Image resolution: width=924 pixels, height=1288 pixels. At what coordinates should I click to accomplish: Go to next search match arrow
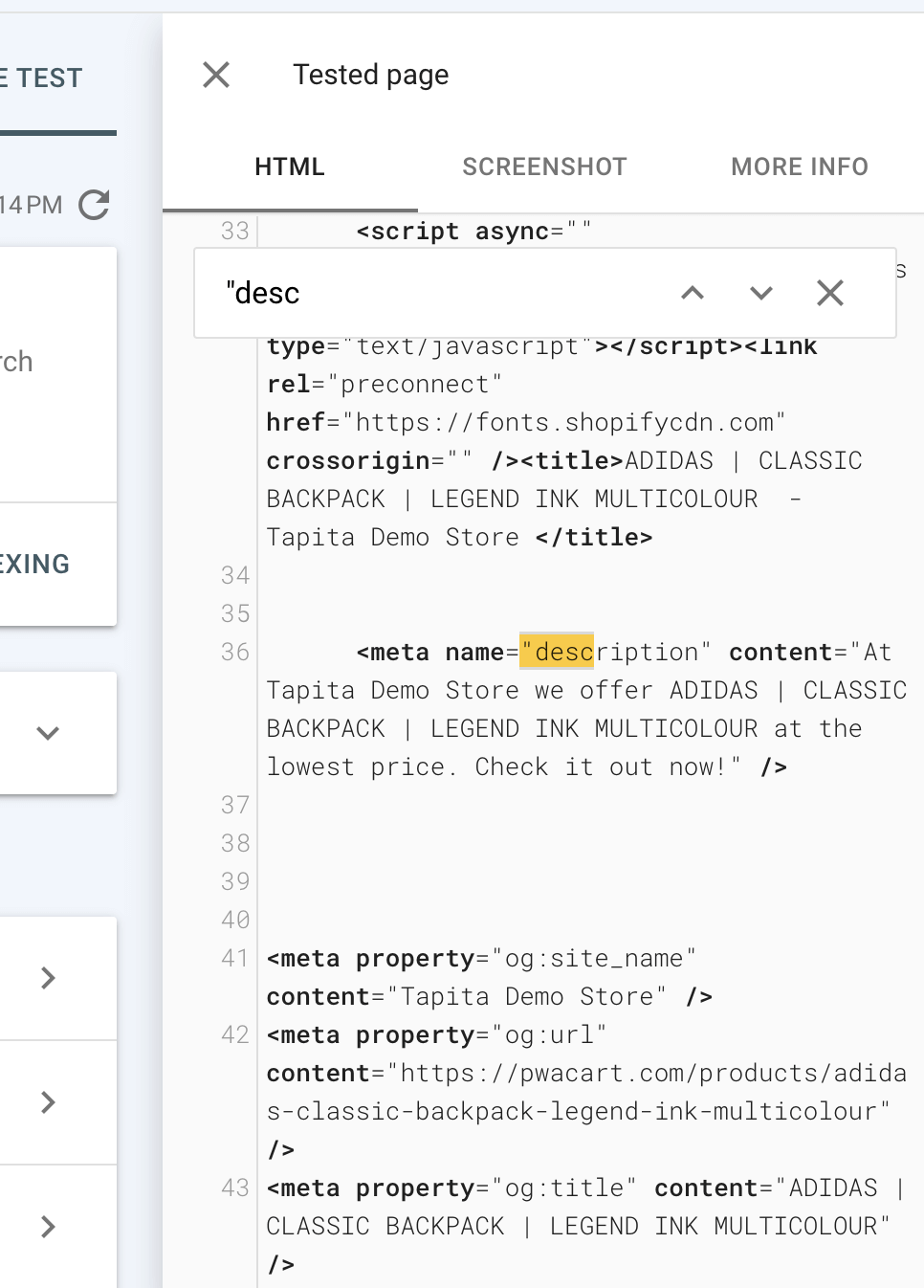click(761, 293)
